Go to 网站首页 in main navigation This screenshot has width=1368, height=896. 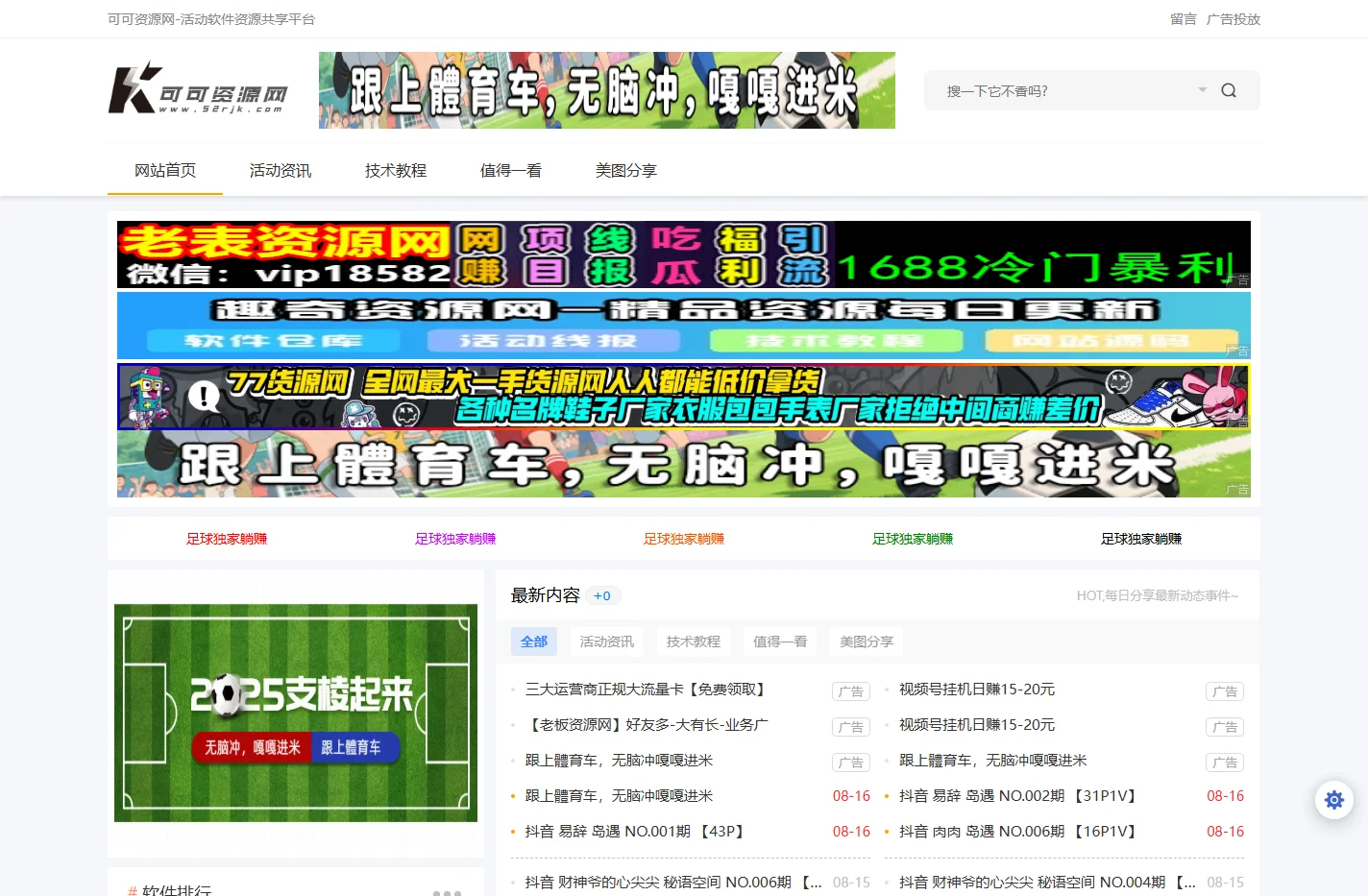(165, 170)
